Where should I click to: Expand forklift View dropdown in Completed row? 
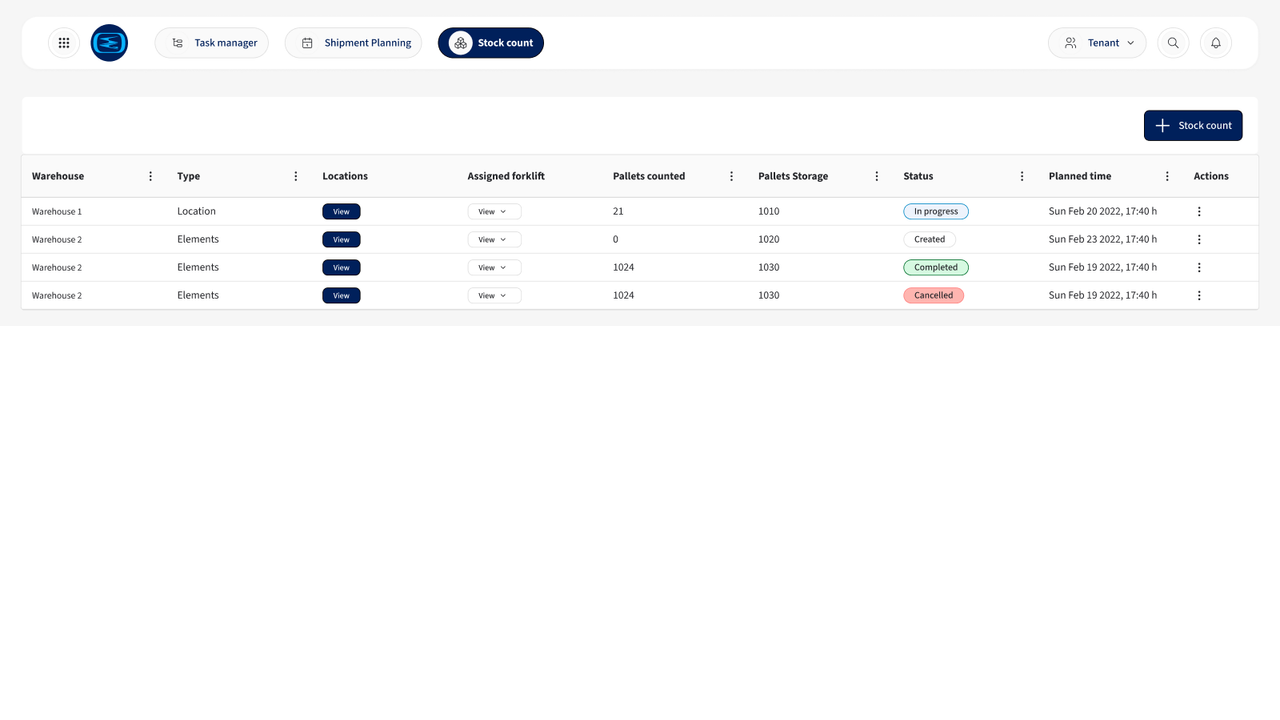click(494, 267)
